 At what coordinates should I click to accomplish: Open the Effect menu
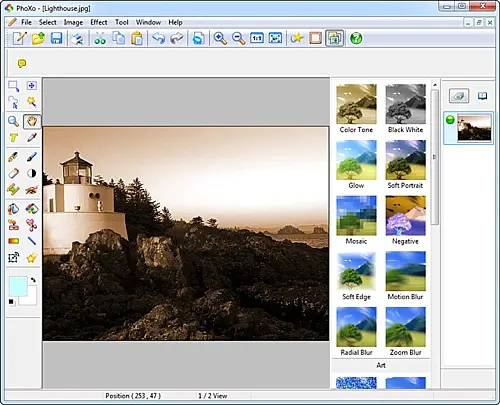99,22
